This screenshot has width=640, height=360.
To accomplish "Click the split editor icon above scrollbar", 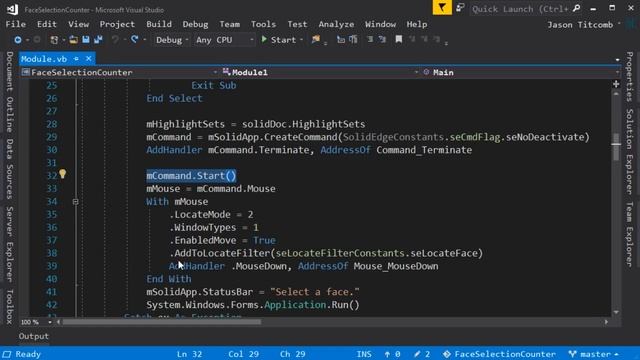I will click(x=616, y=84).
